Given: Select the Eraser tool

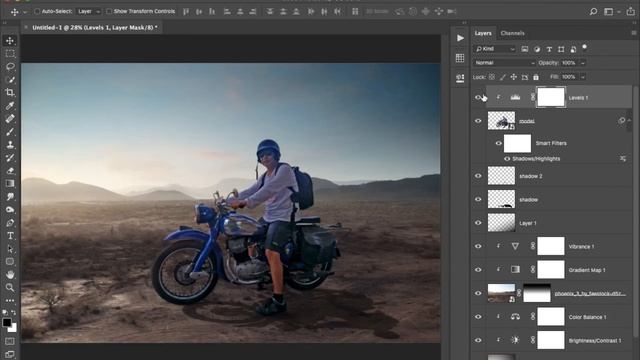Looking at the screenshot, I should 10,171.
